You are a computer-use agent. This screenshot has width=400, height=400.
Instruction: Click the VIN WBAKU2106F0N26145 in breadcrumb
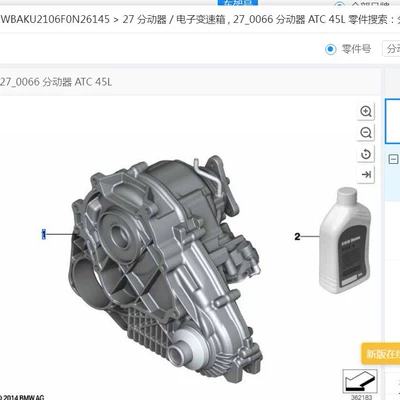[x=55, y=19]
